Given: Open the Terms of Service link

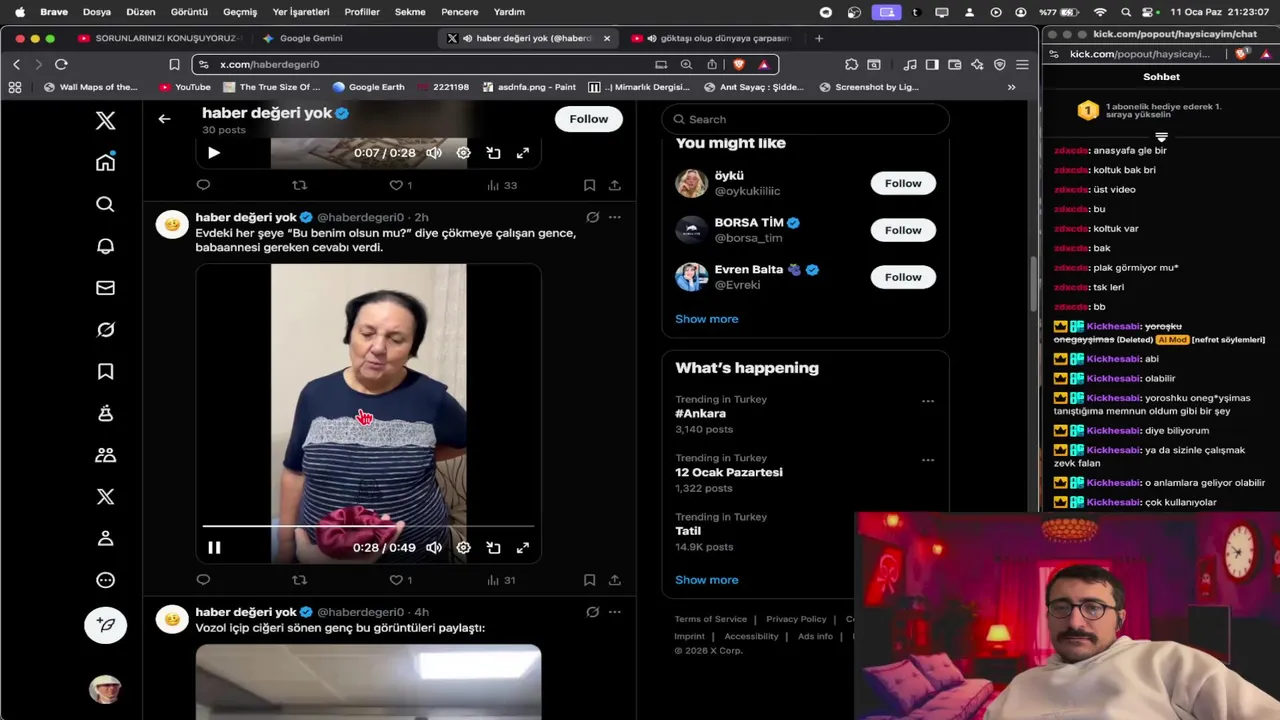Looking at the screenshot, I should pyautogui.click(x=710, y=619).
